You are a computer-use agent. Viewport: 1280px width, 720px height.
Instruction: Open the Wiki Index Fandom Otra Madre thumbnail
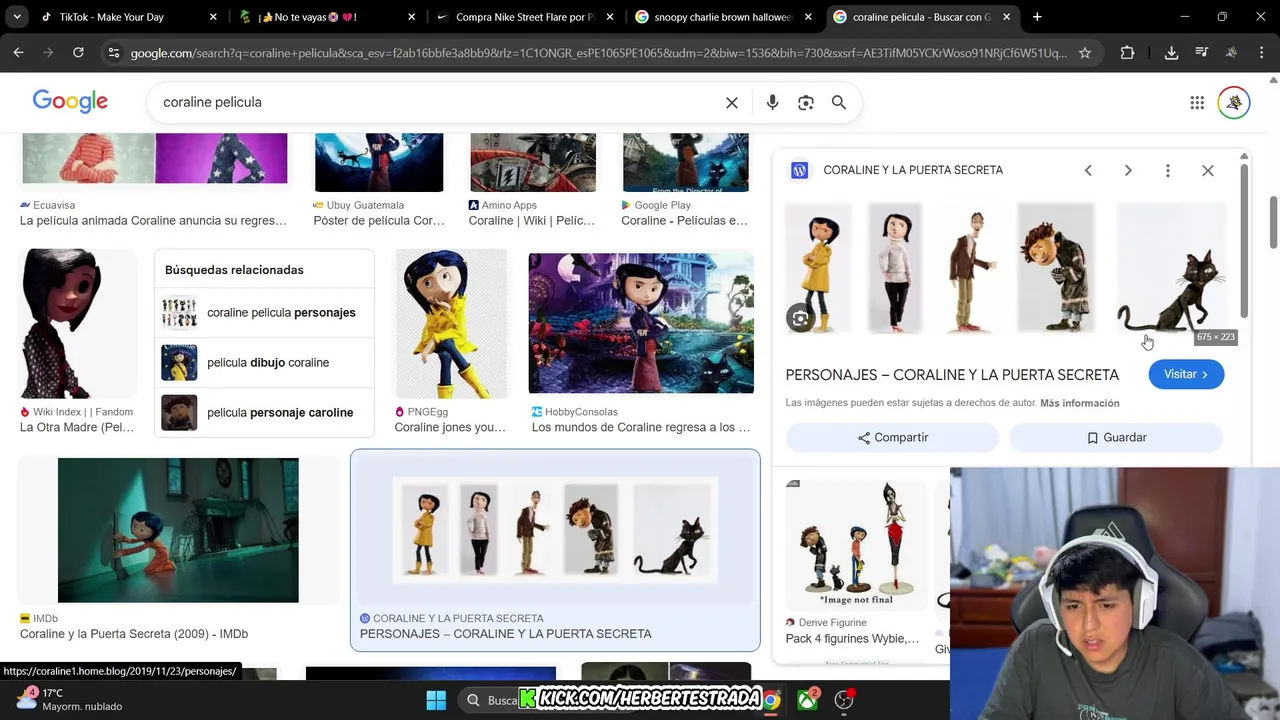[77, 323]
